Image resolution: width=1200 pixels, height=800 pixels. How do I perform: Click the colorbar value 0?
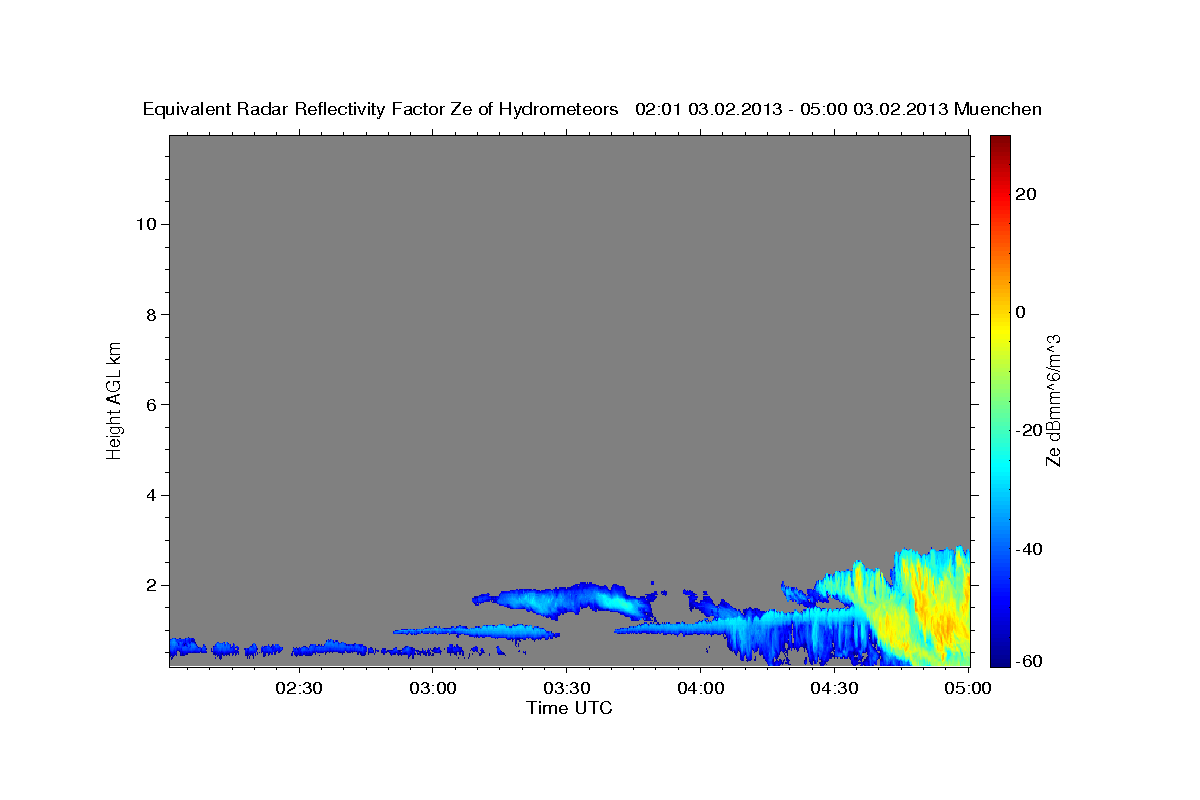[x=1021, y=312]
